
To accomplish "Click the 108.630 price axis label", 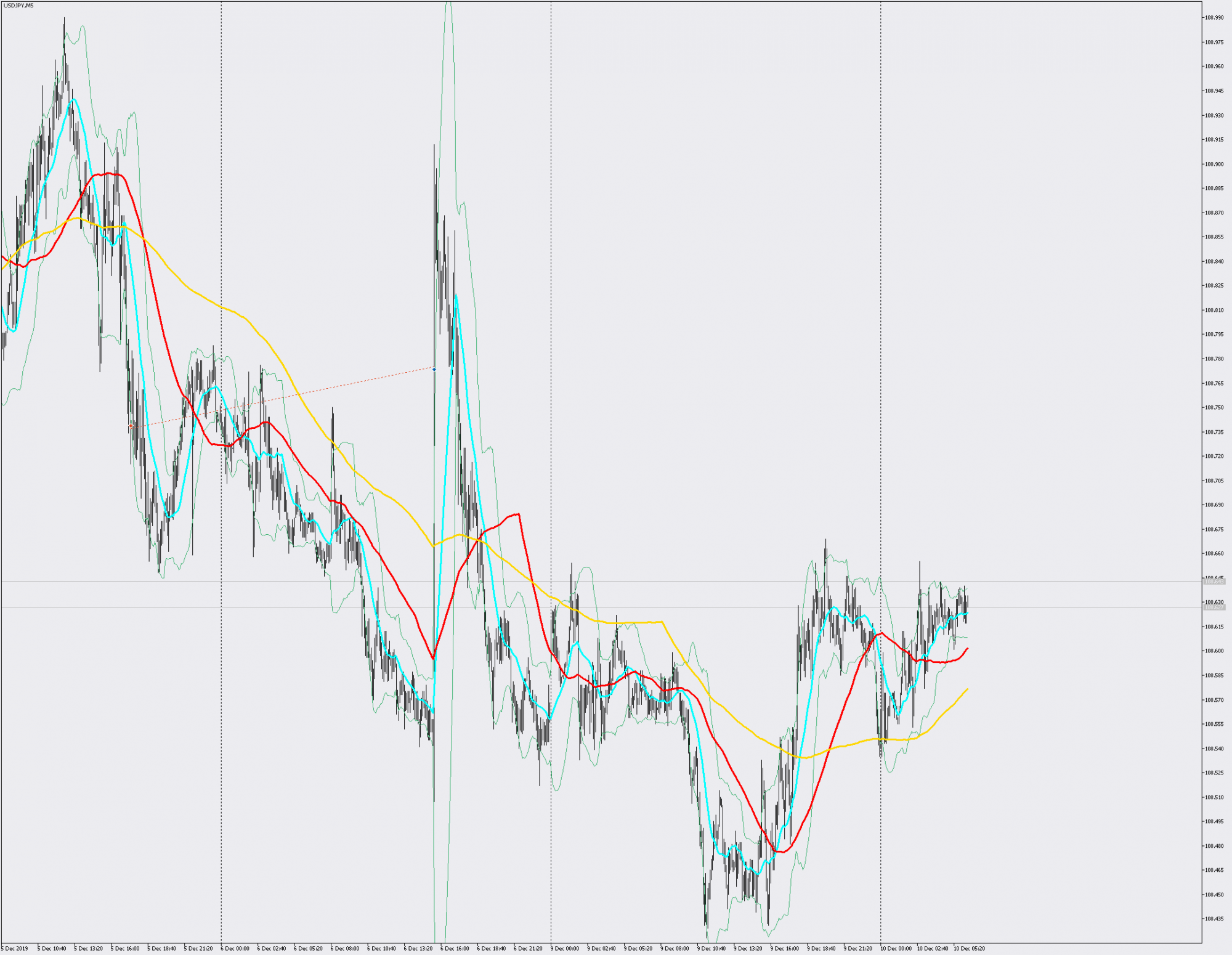I will coord(1214,603).
